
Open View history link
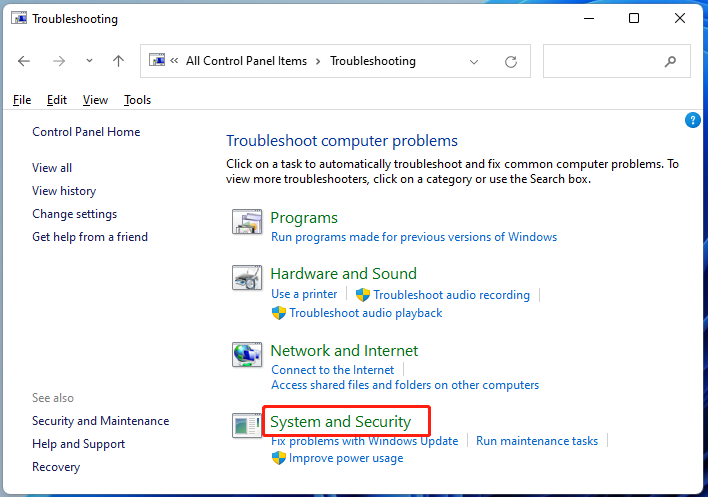(64, 191)
